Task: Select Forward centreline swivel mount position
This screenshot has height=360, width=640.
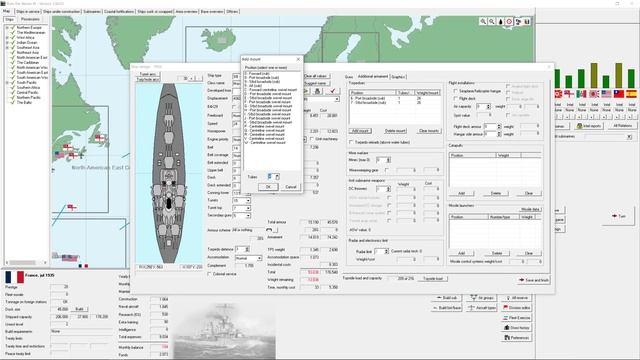Action: click(271, 90)
